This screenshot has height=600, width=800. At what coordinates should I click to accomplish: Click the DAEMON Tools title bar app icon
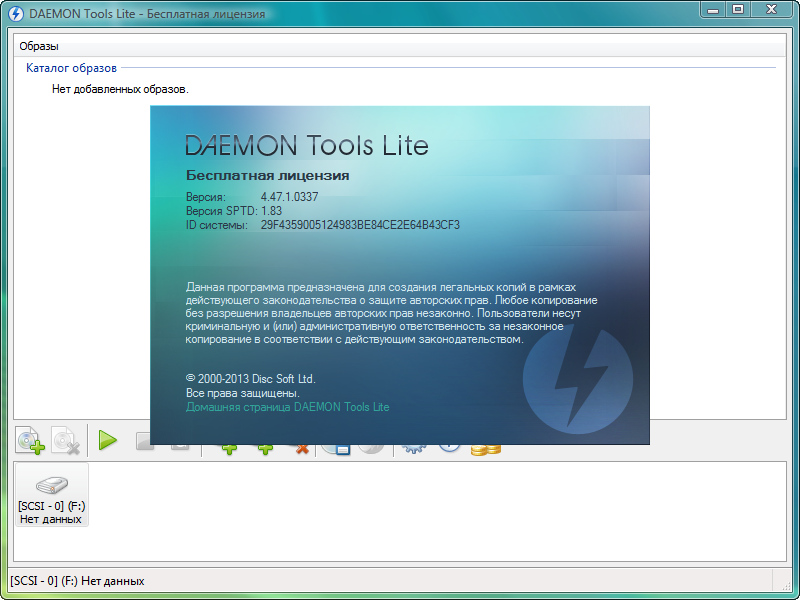[16, 12]
